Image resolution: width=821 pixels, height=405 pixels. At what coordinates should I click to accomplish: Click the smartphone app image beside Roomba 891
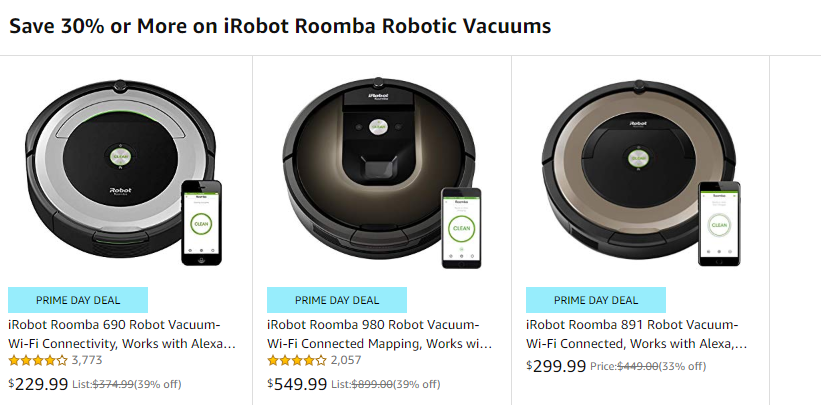click(x=718, y=224)
